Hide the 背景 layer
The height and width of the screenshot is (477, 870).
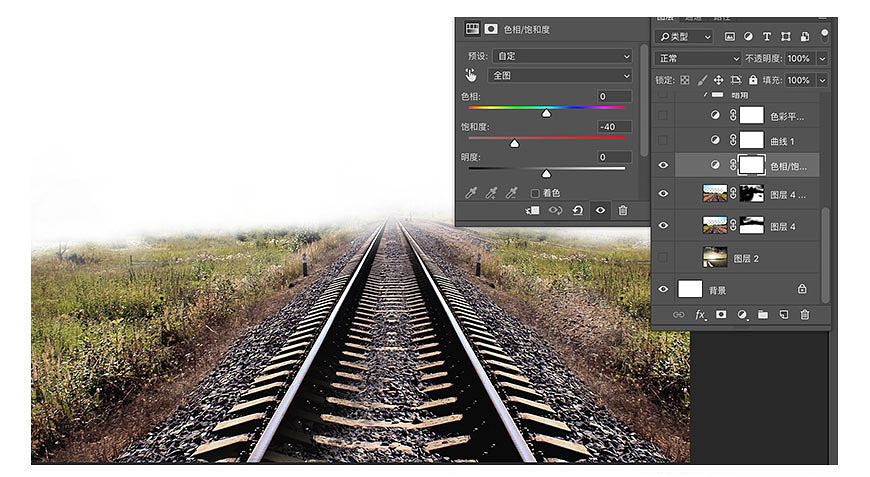coord(663,290)
